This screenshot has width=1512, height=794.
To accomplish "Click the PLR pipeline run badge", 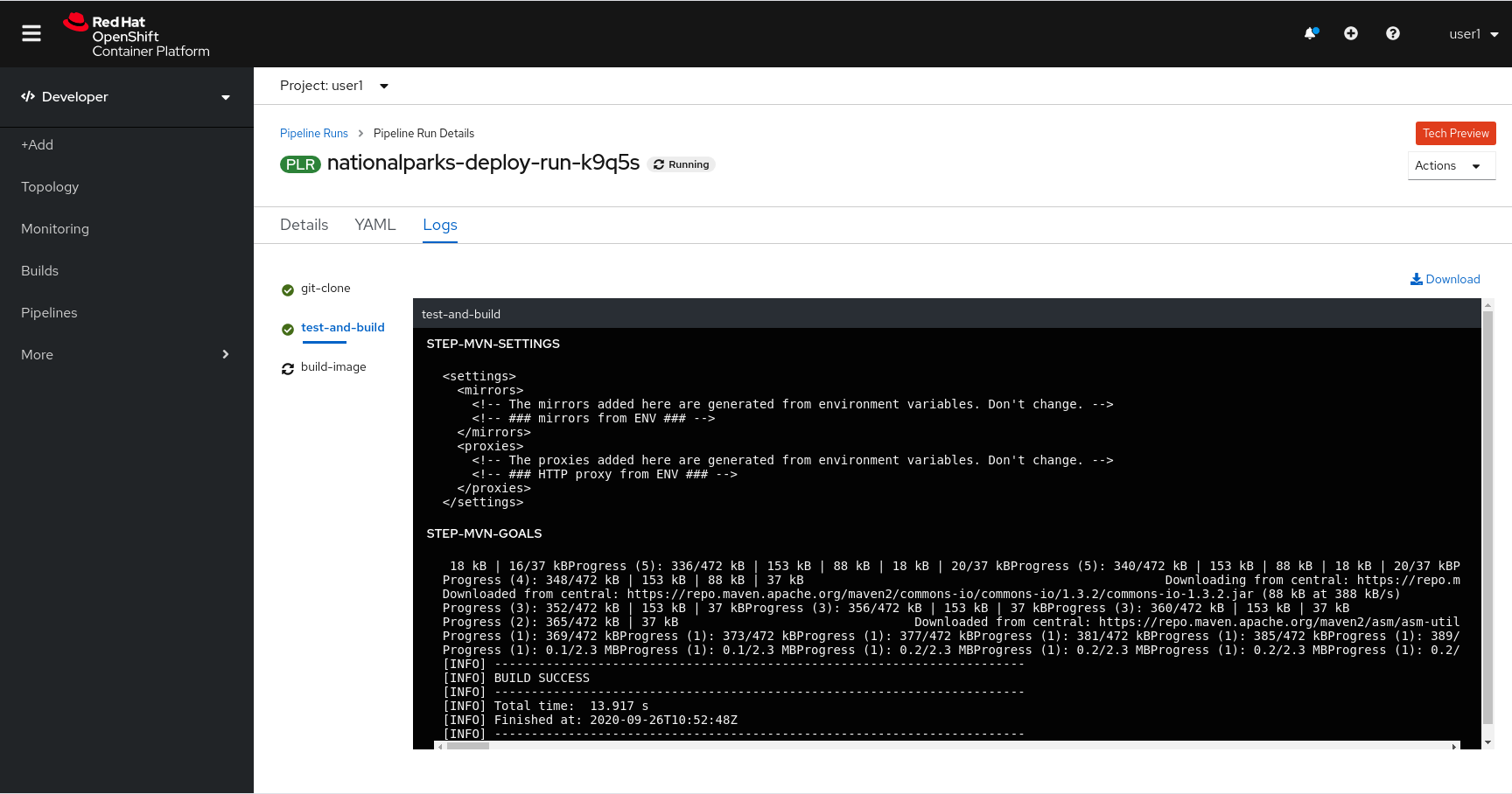I will (300, 164).
